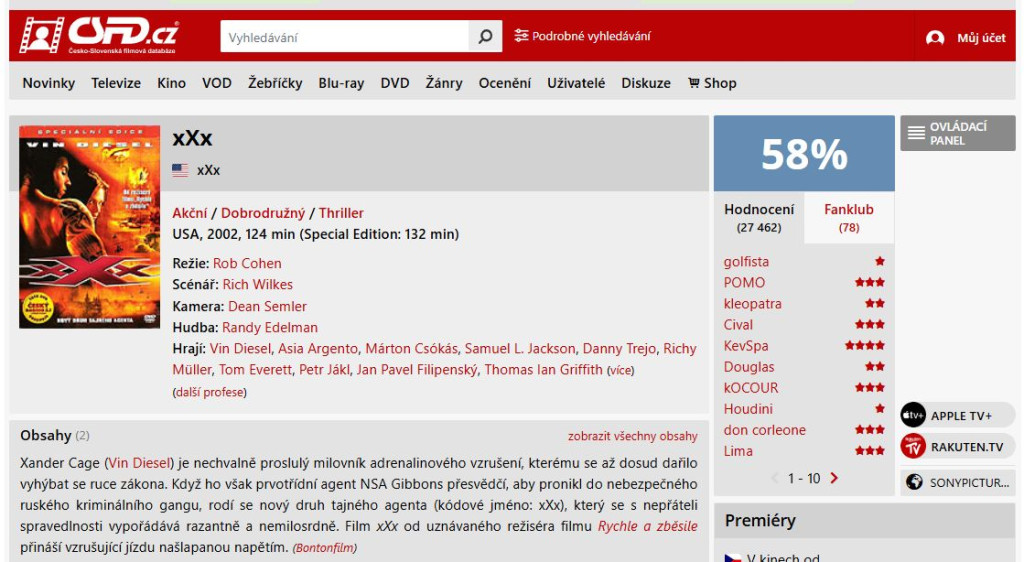Click the Dobrodružný genre link
The height and width of the screenshot is (562, 1024).
pyautogui.click(x=263, y=213)
